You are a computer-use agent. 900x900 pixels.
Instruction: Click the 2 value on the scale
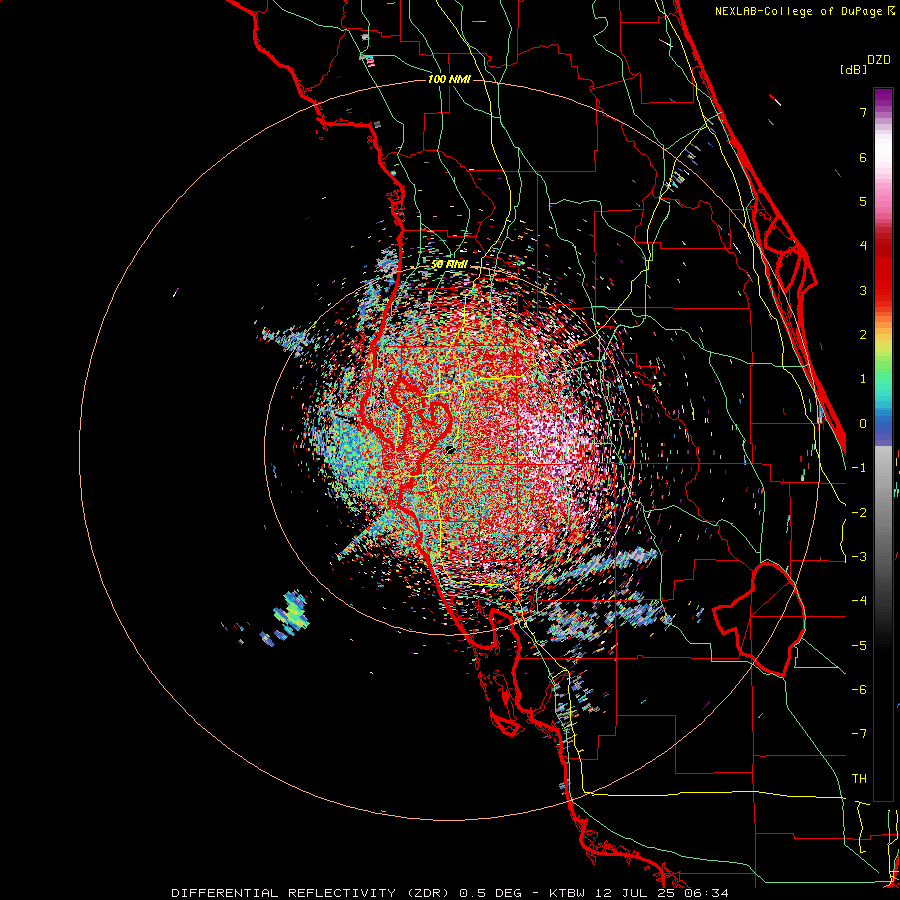[863, 335]
